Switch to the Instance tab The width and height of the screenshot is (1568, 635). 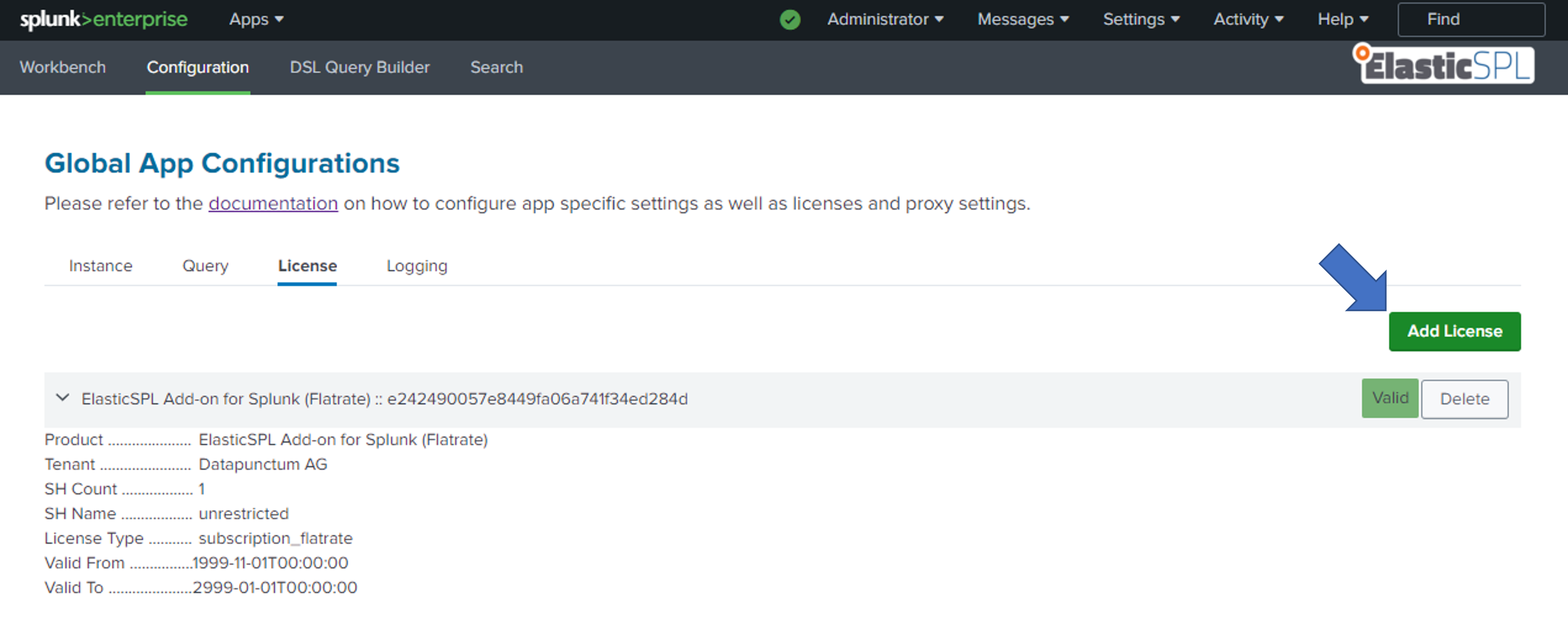click(100, 266)
